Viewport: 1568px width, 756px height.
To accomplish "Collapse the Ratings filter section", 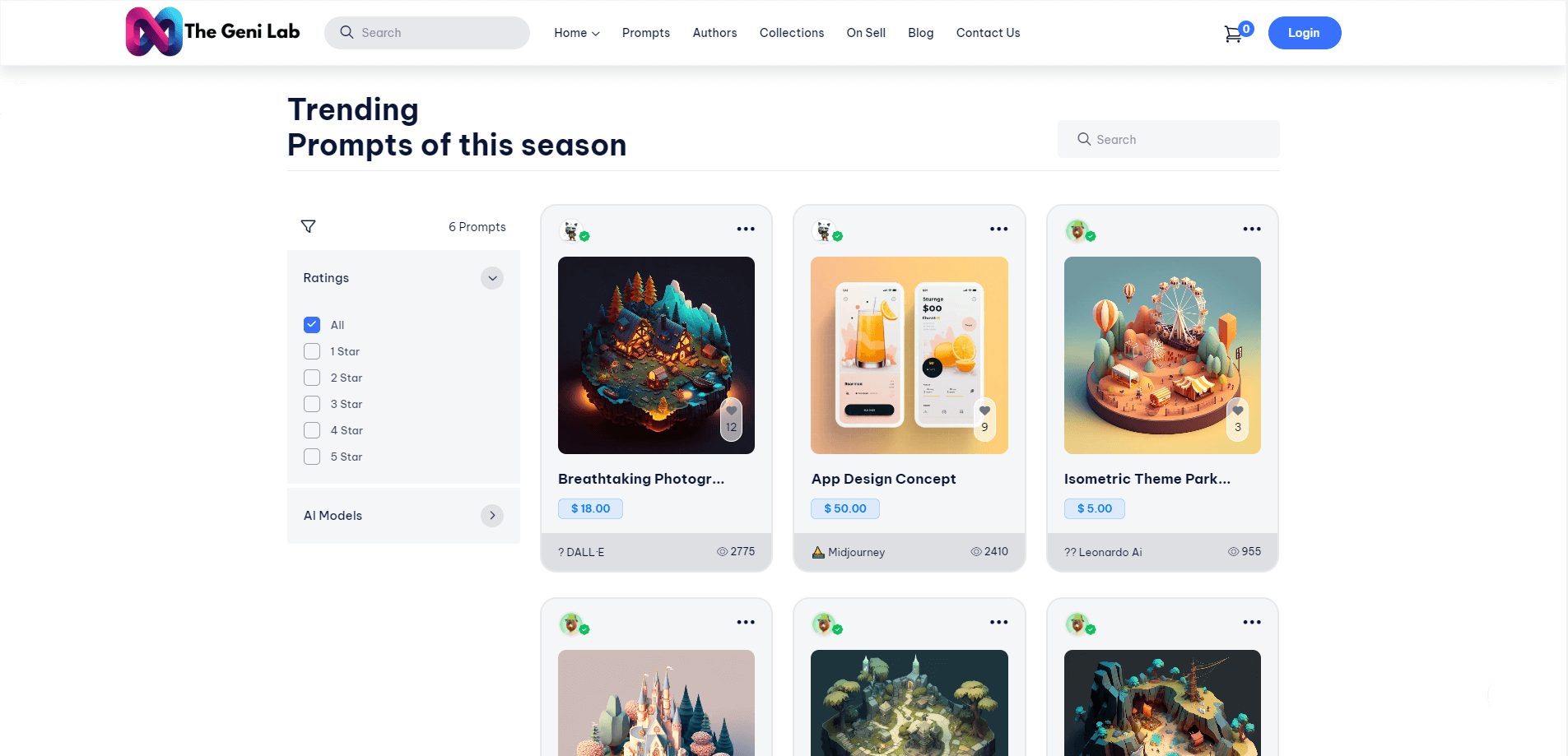I will click(492, 278).
